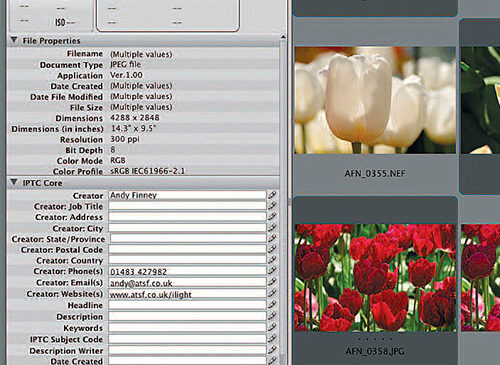
Task: Click the pencil icon beside Creator: Phone(s)
Action: click(272, 271)
